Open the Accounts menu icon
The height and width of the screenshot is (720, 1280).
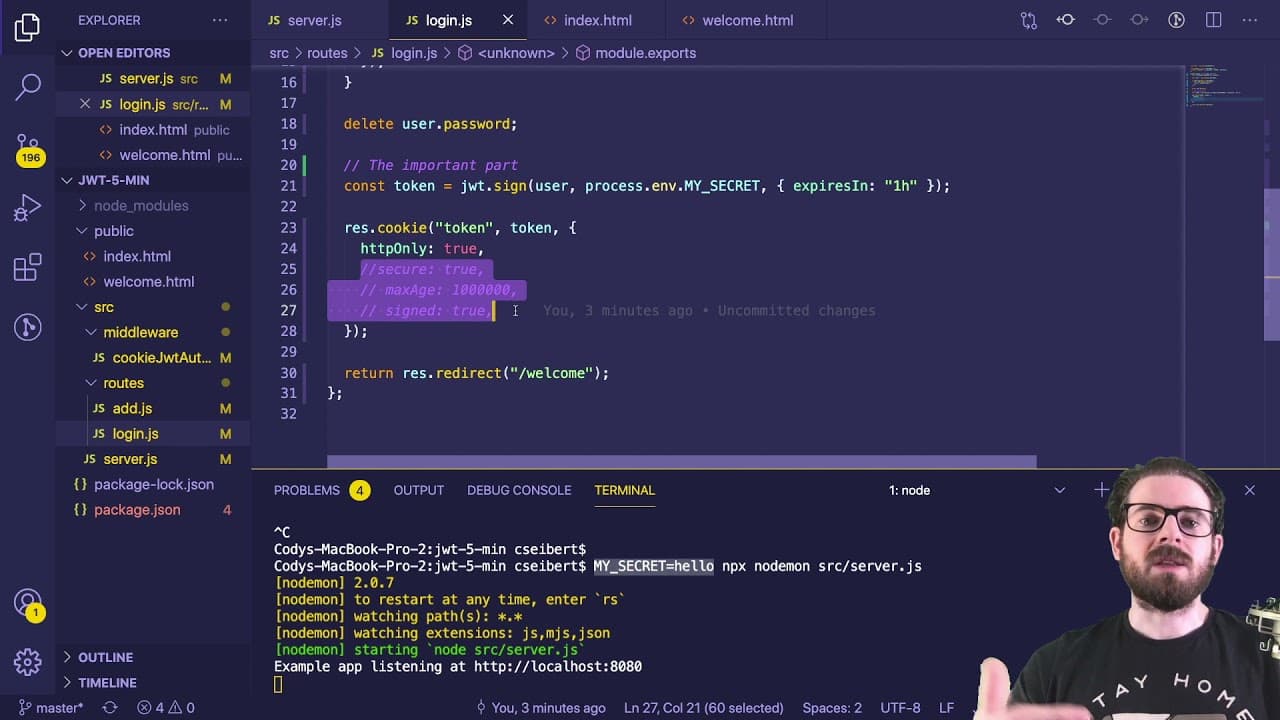click(x=28, y=603)
